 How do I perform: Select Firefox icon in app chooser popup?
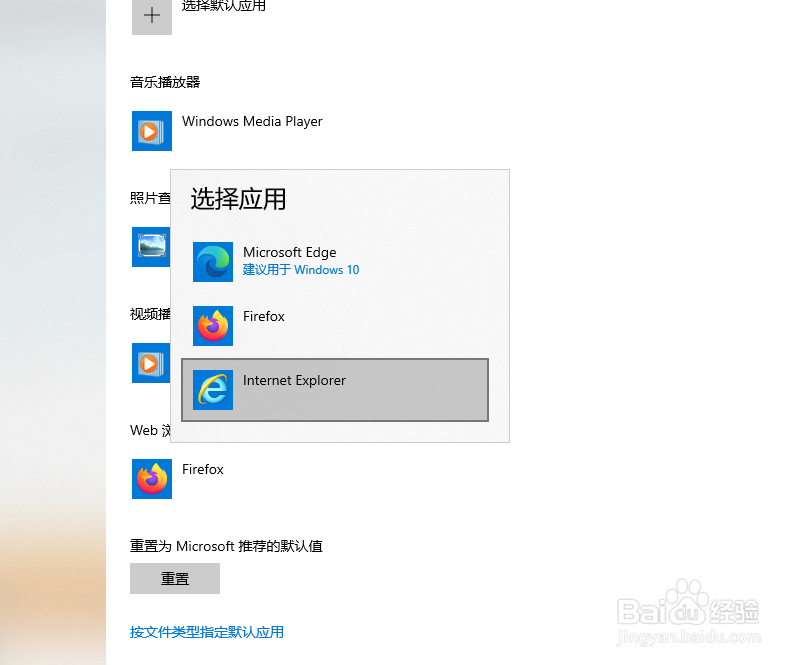pyautogui.click(x=213, y=326)
